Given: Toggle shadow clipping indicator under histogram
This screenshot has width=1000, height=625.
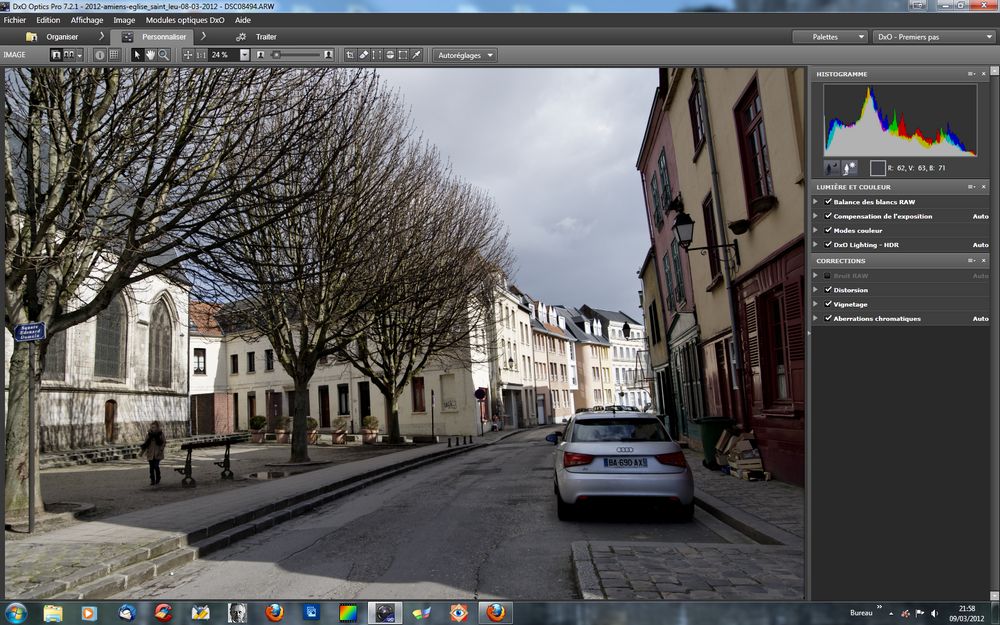Looking at the screenshot, I should 832,168.
